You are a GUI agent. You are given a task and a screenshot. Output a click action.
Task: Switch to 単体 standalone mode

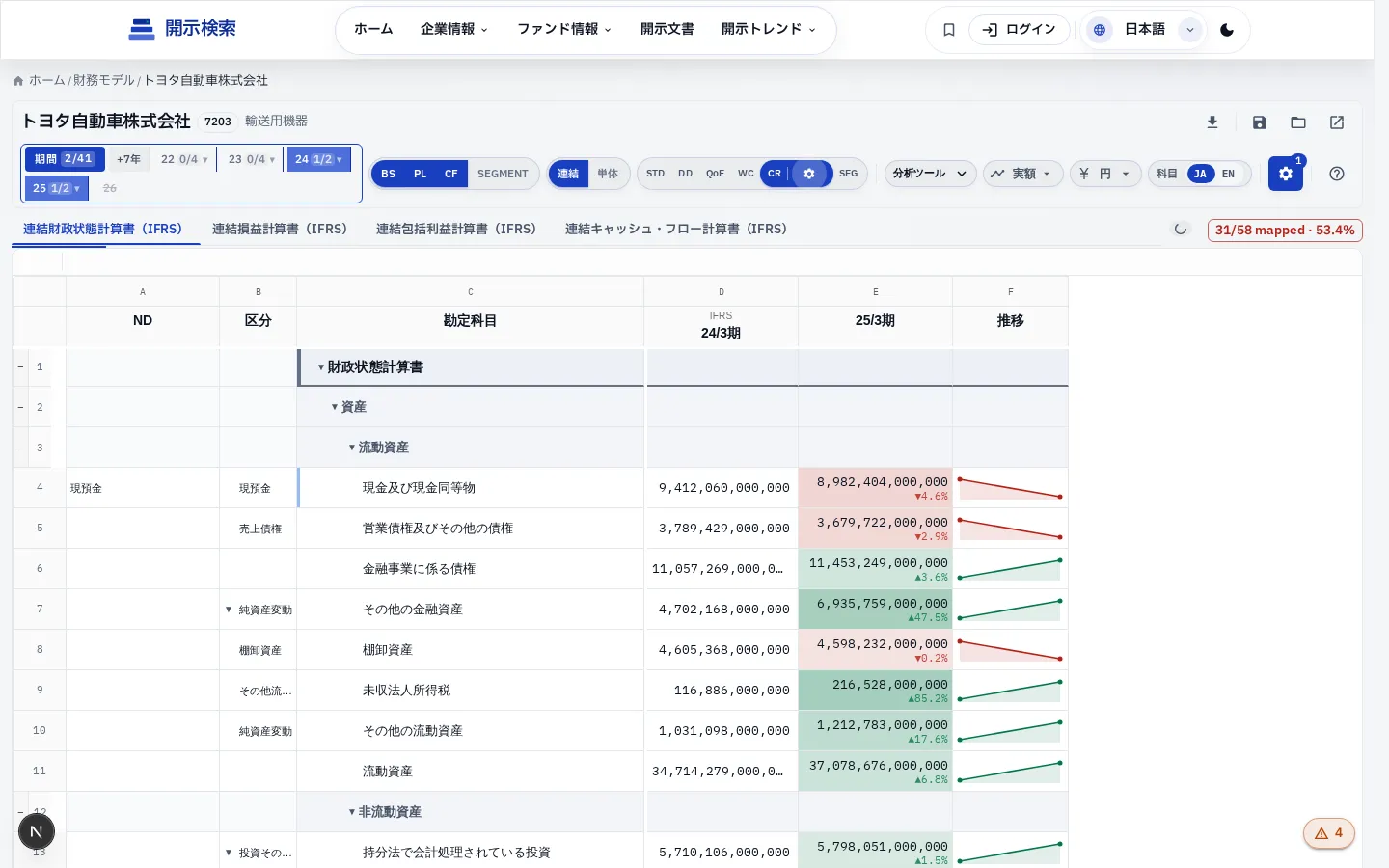click(x=608, y=174)
